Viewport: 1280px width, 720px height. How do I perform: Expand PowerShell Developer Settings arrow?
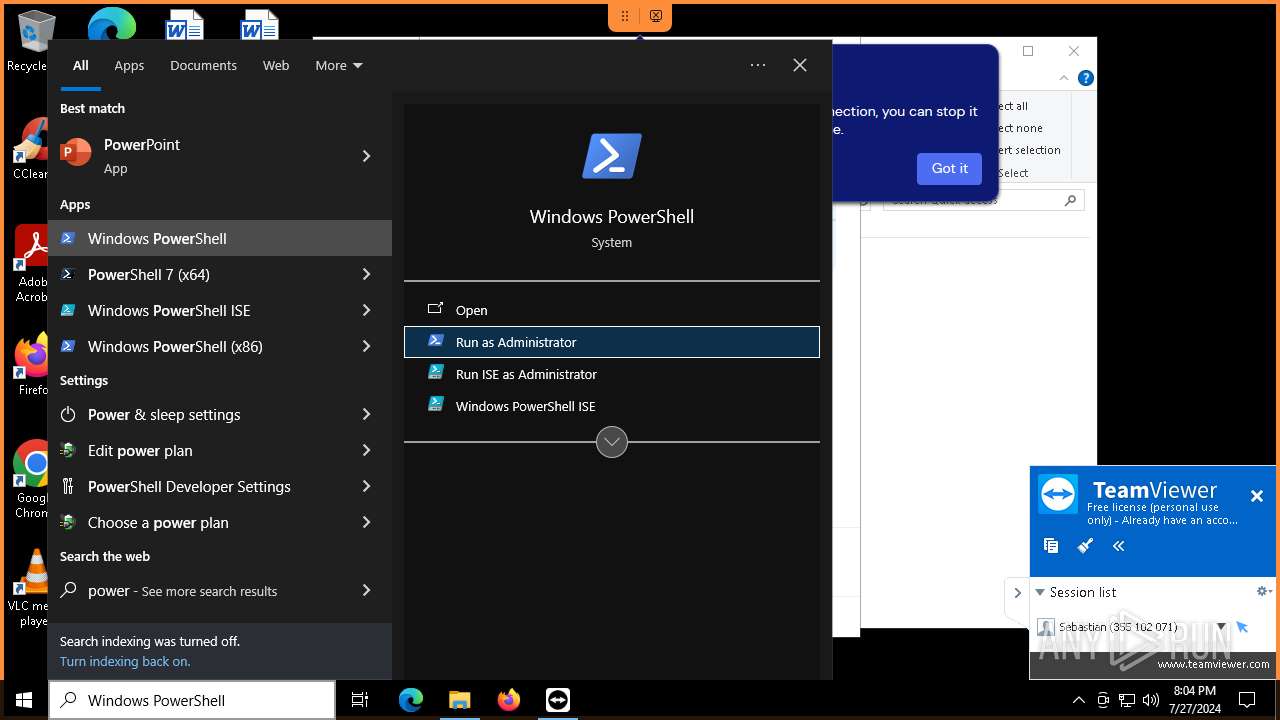pos(366,486)
